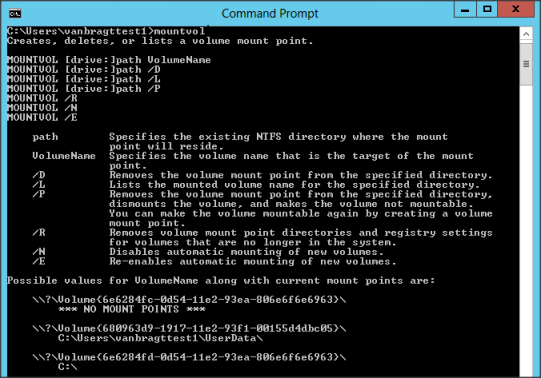541x378 pixels.
Task: Minimize the Command Prompt window
Action: coord(465,9)
